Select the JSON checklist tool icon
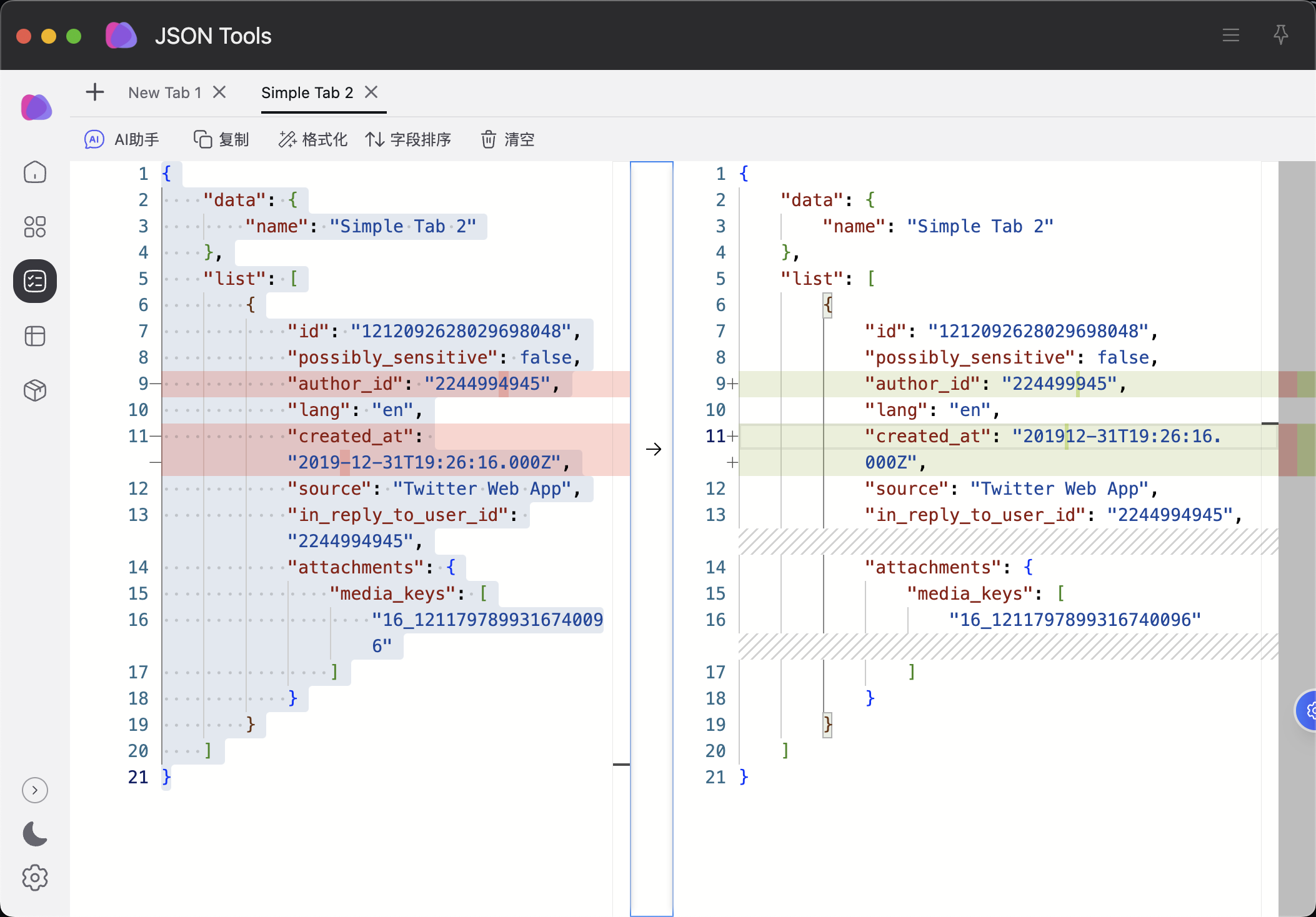This screenshot has height=917, width=1316. (x=35, y=281)
